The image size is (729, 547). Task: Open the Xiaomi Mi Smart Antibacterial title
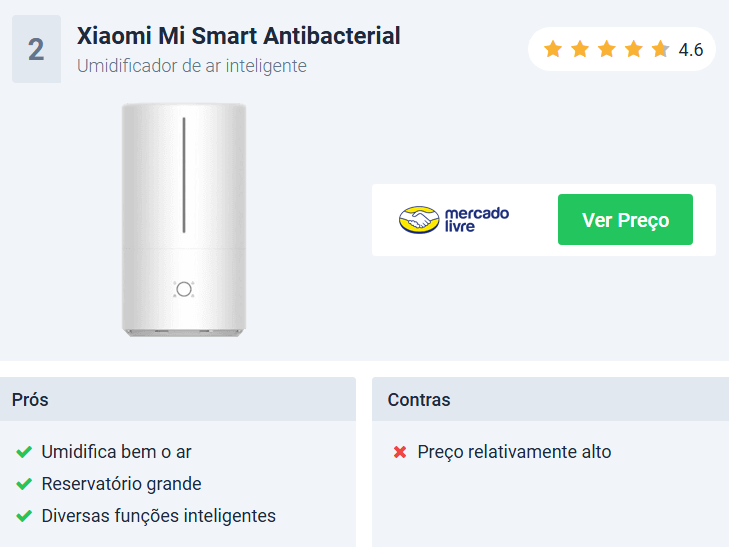point(238,36)
